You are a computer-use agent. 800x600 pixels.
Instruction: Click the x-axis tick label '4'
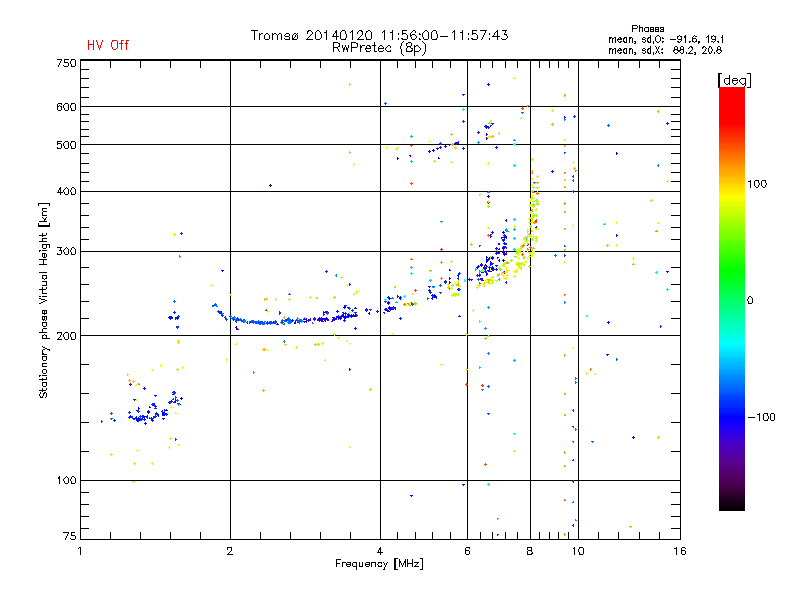[x=380, y=551]
